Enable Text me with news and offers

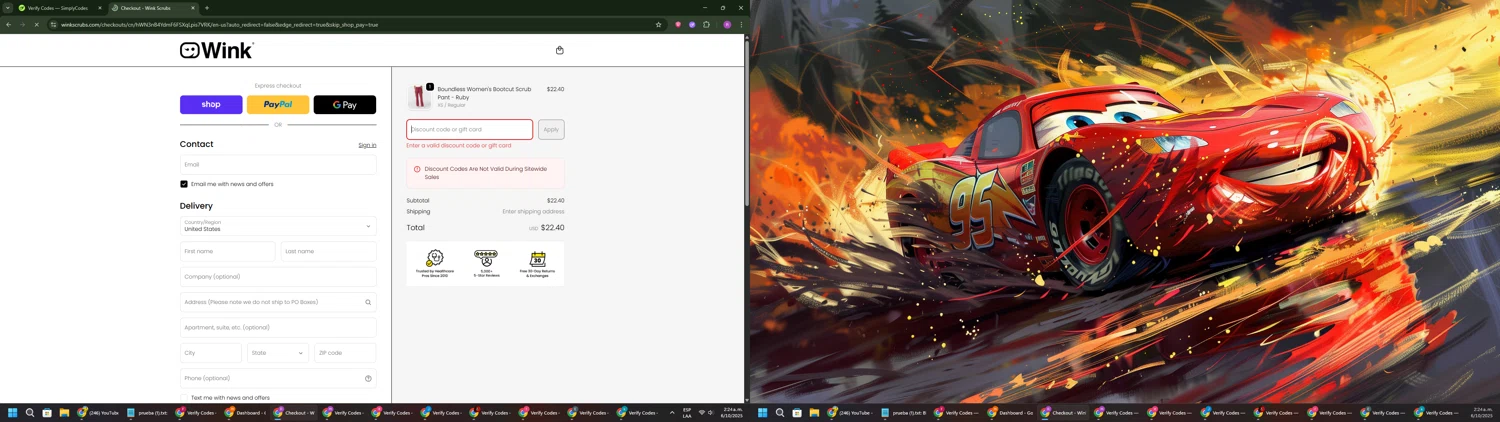point(184,398)
